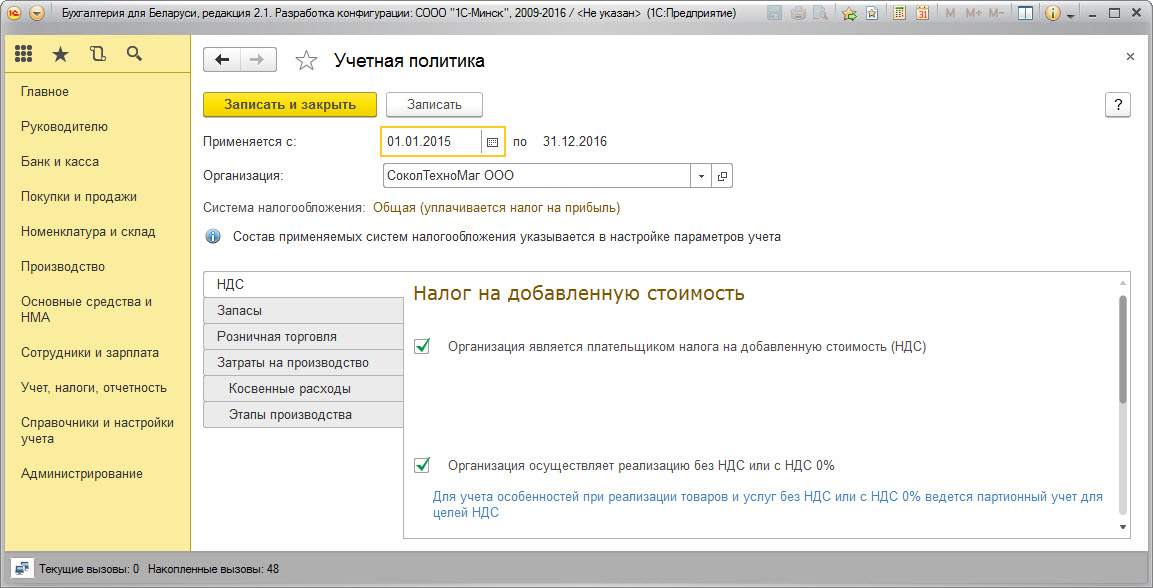Screen dimensions: 1153x588
Task: Open the calendar icon in title bar
Action: (x=922, y=14)
